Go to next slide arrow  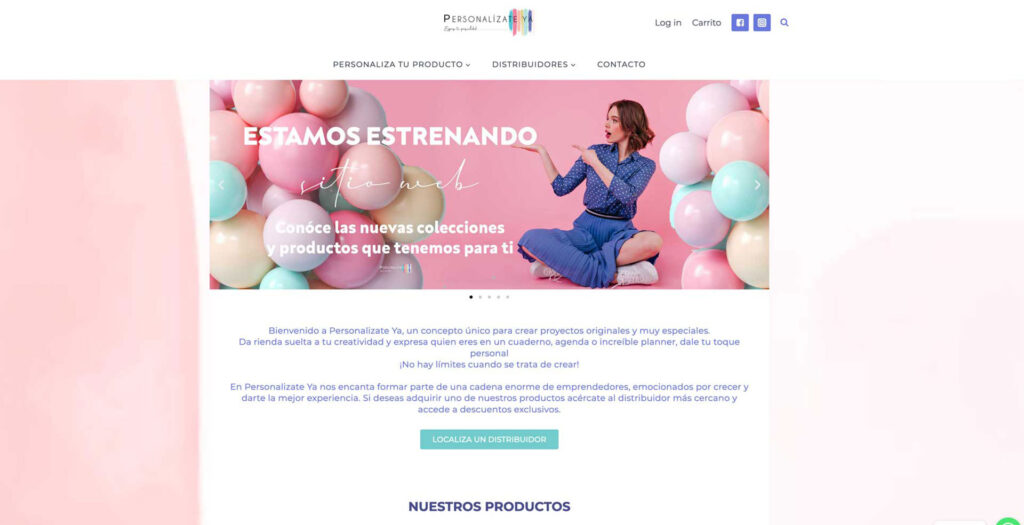coord(757,185)
